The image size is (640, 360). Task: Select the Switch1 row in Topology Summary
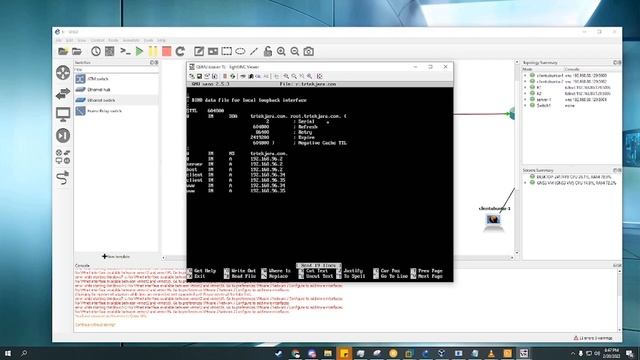(571, 105)
